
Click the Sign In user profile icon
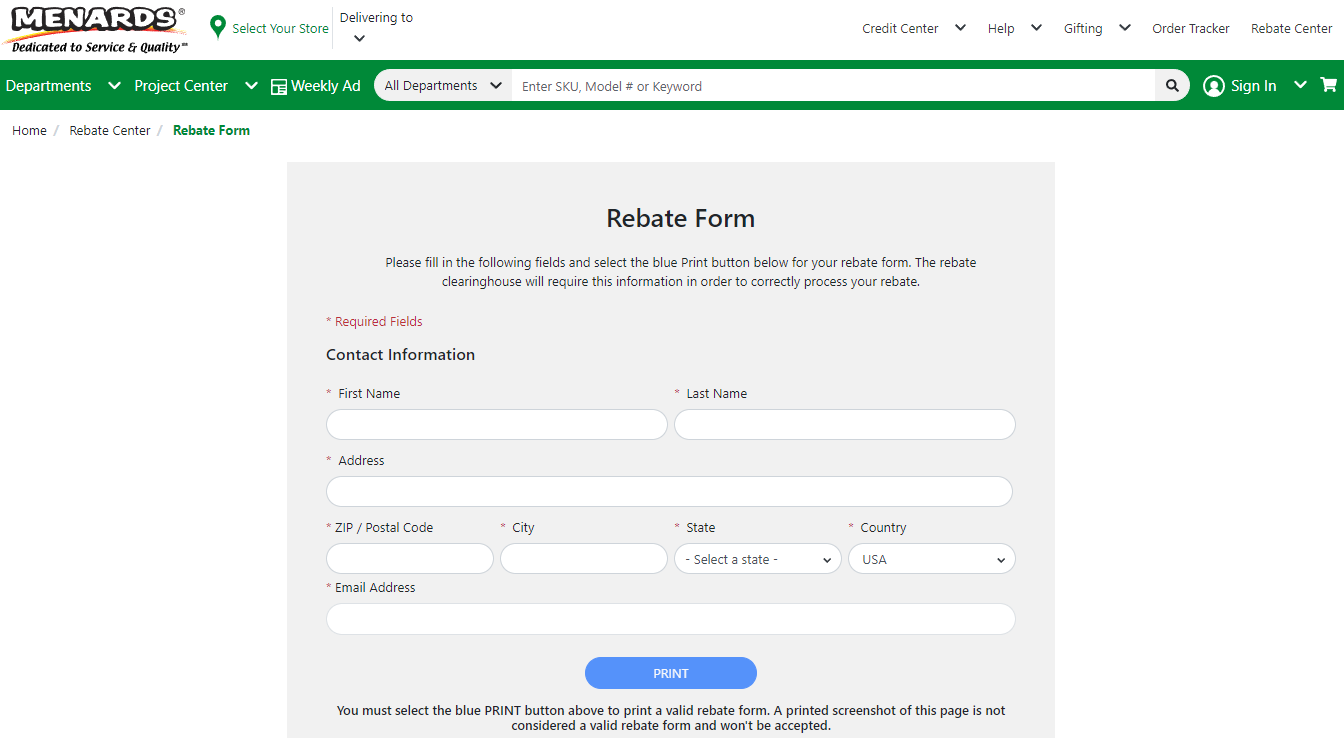1214,86
